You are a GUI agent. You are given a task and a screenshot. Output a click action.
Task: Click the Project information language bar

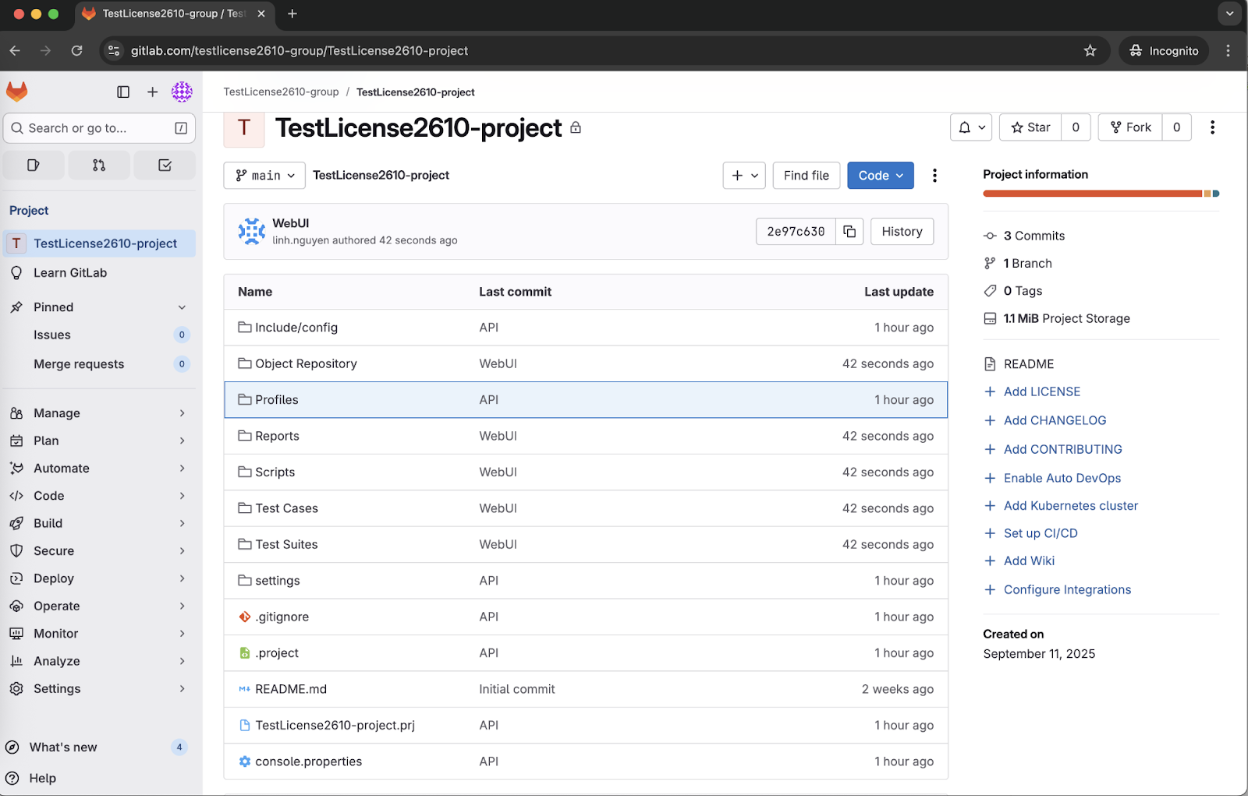point(1100,195)
